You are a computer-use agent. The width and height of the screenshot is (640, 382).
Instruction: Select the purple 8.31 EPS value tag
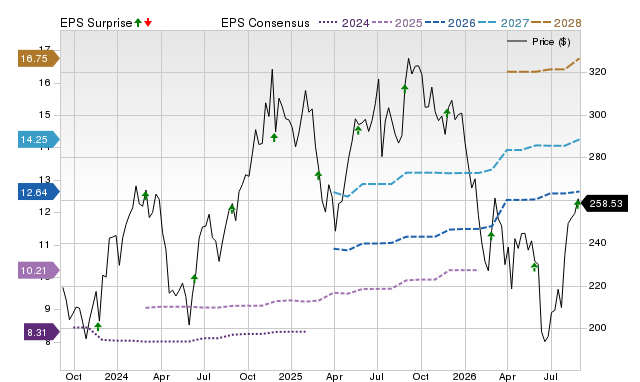[x=42, y=332]
